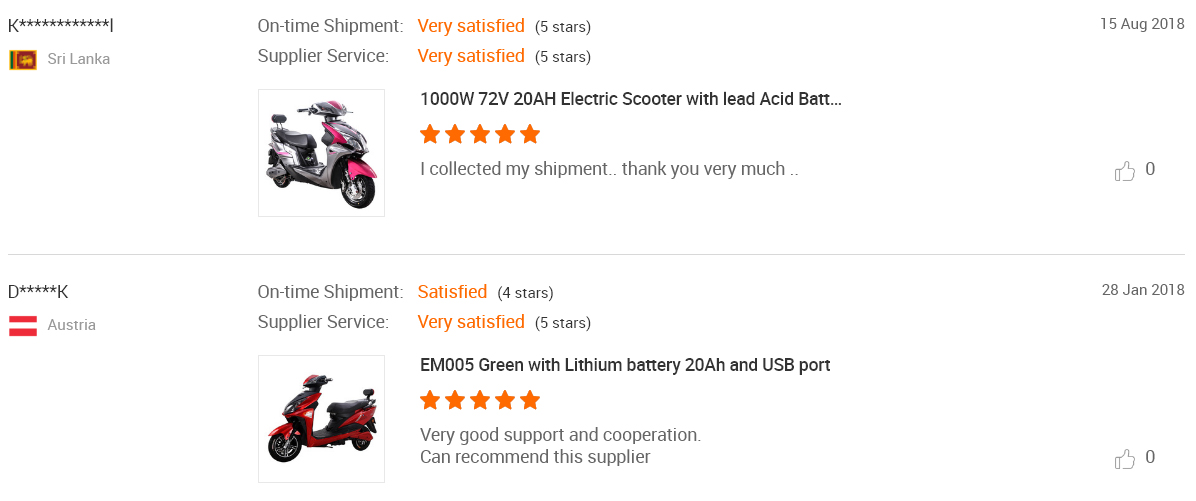1196x501 pixels.
Task: Like the Sri Lanka buyer's review
Action: (x=1125, y=171)
